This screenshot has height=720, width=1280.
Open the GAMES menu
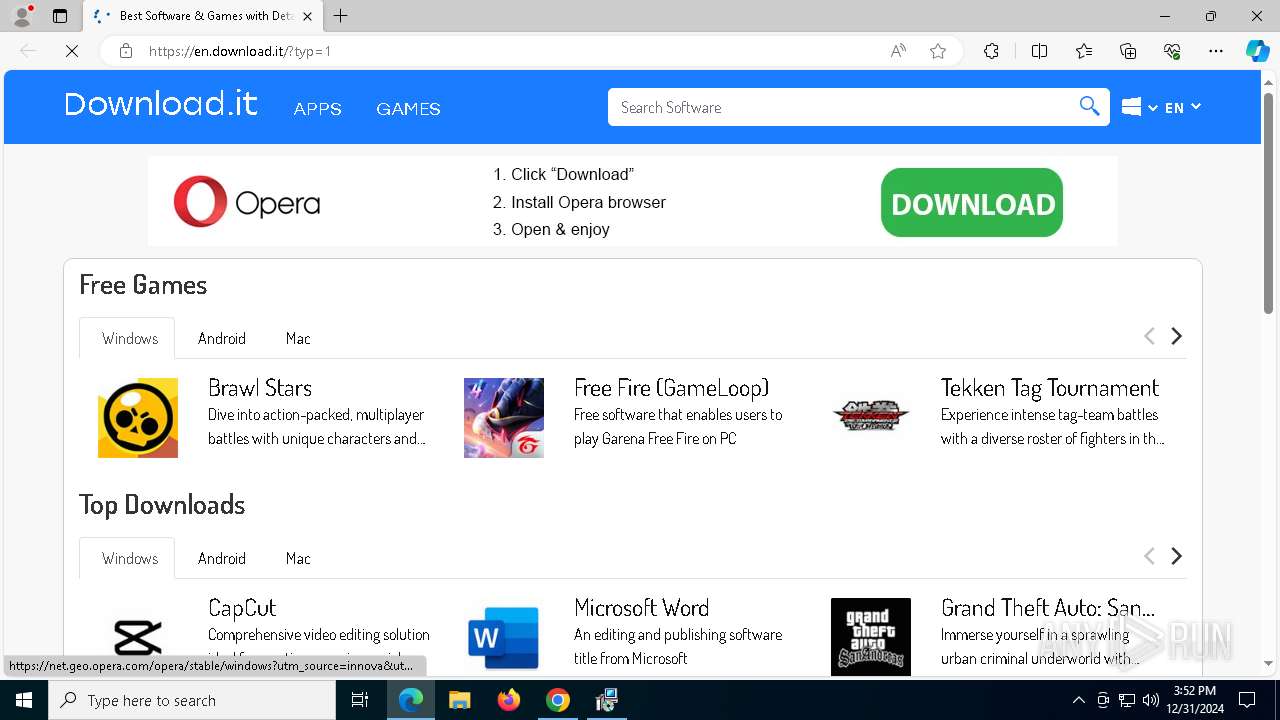pyautogui.click(x=408, y=109)
